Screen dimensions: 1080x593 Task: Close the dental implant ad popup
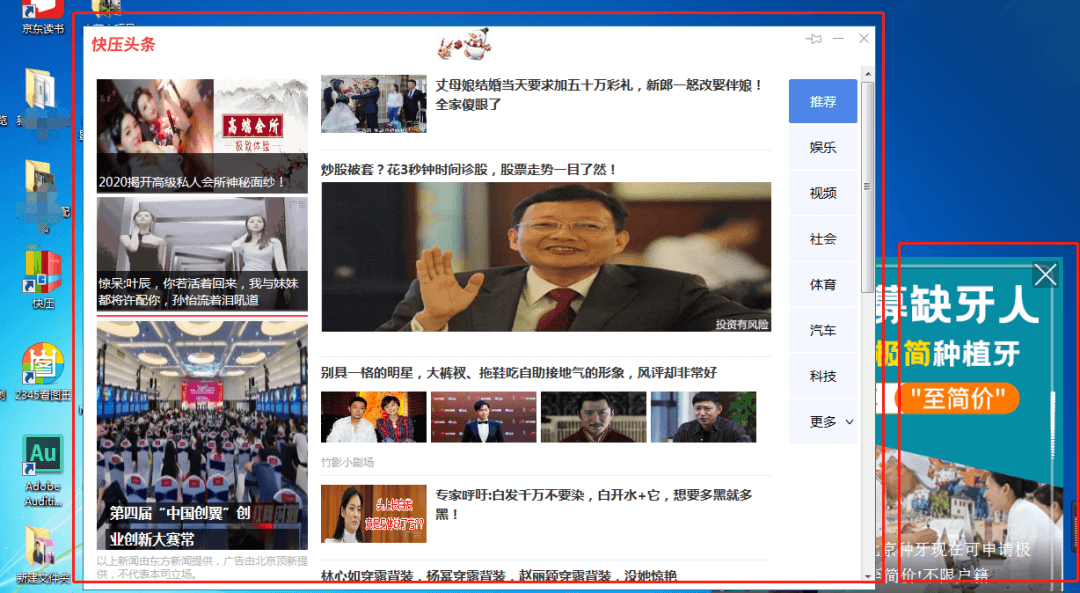click(1045, 275)
